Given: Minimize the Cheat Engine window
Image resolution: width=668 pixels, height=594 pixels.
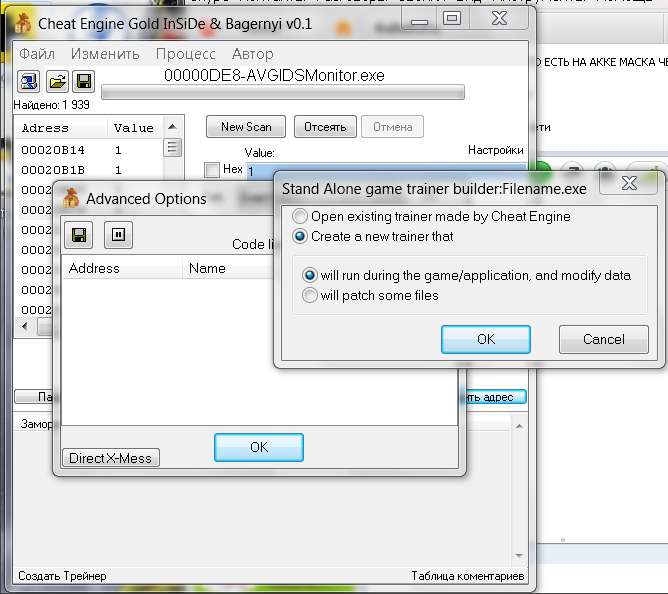Looking at the screenshot, I should 419,18.
